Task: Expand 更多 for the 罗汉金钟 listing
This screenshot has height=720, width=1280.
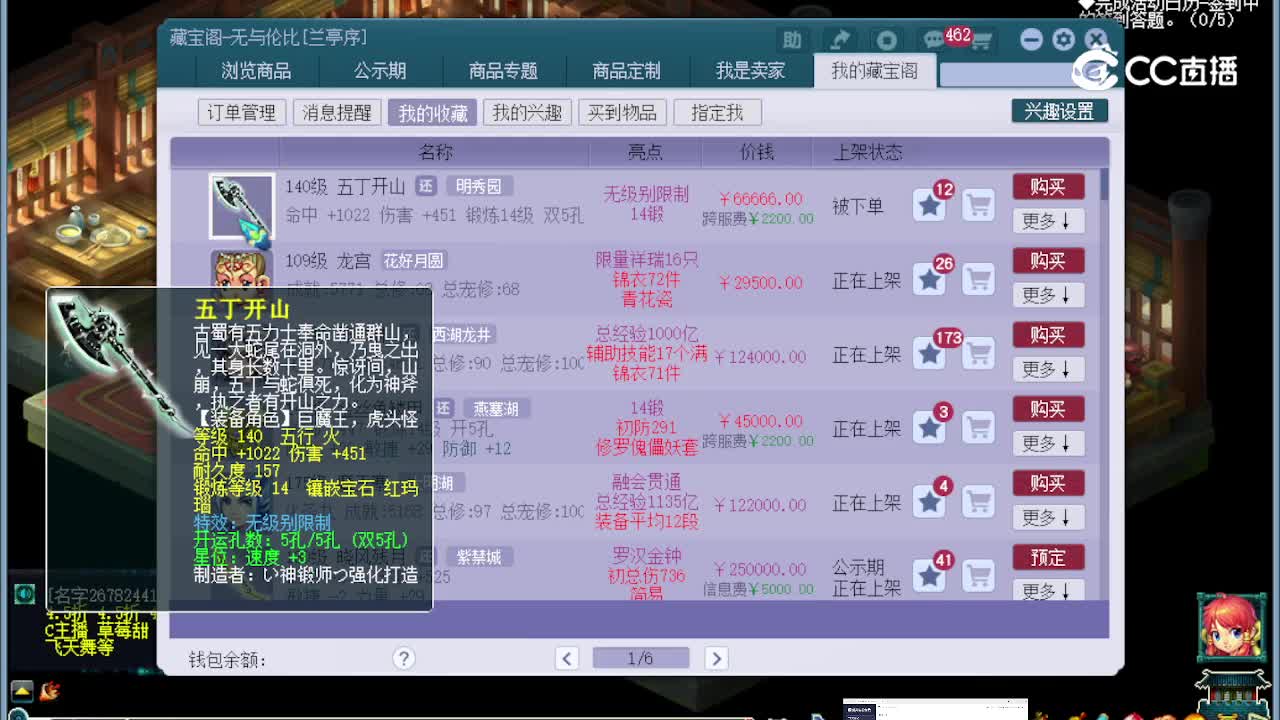Action: tap(1048, 590)
